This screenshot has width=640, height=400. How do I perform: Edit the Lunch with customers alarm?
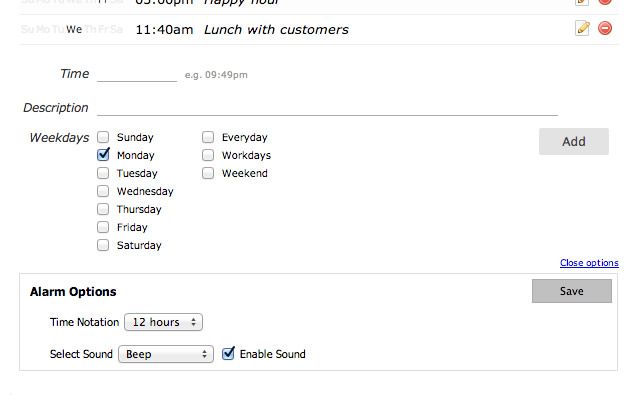pyautogui.click(x=583, y=29)
